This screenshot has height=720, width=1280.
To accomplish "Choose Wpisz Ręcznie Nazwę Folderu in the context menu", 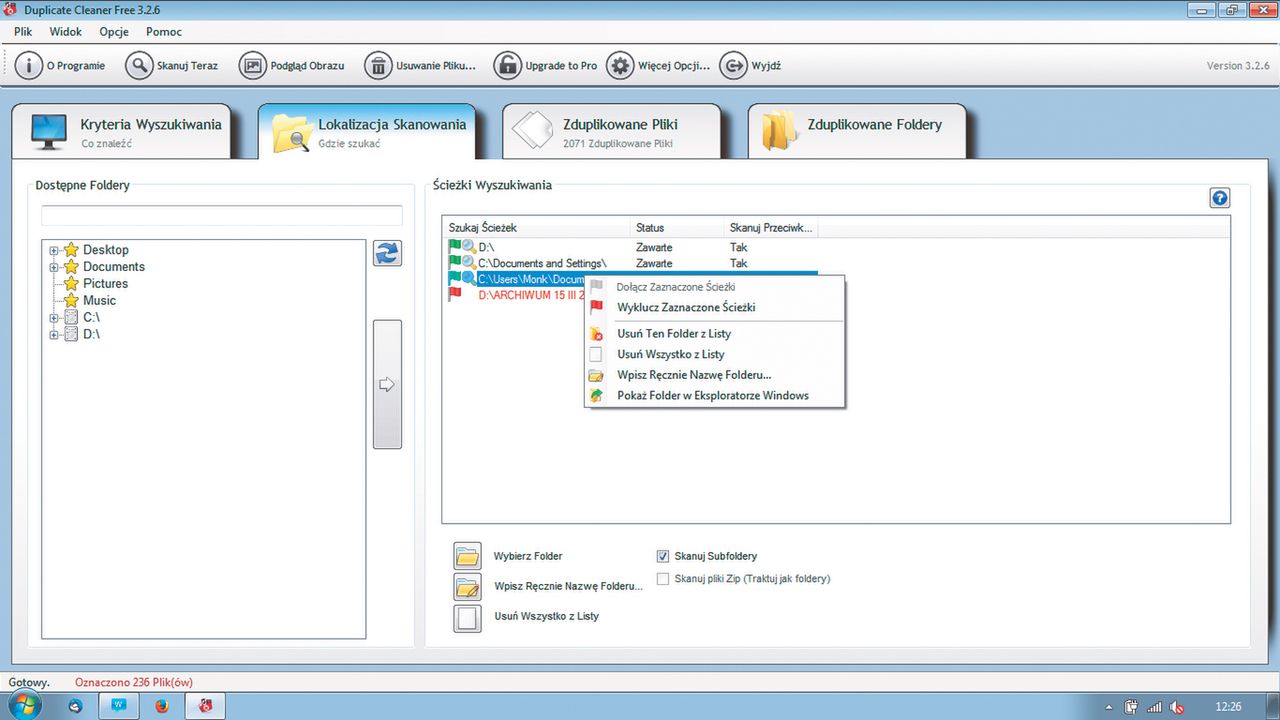I will coord(715,375).
